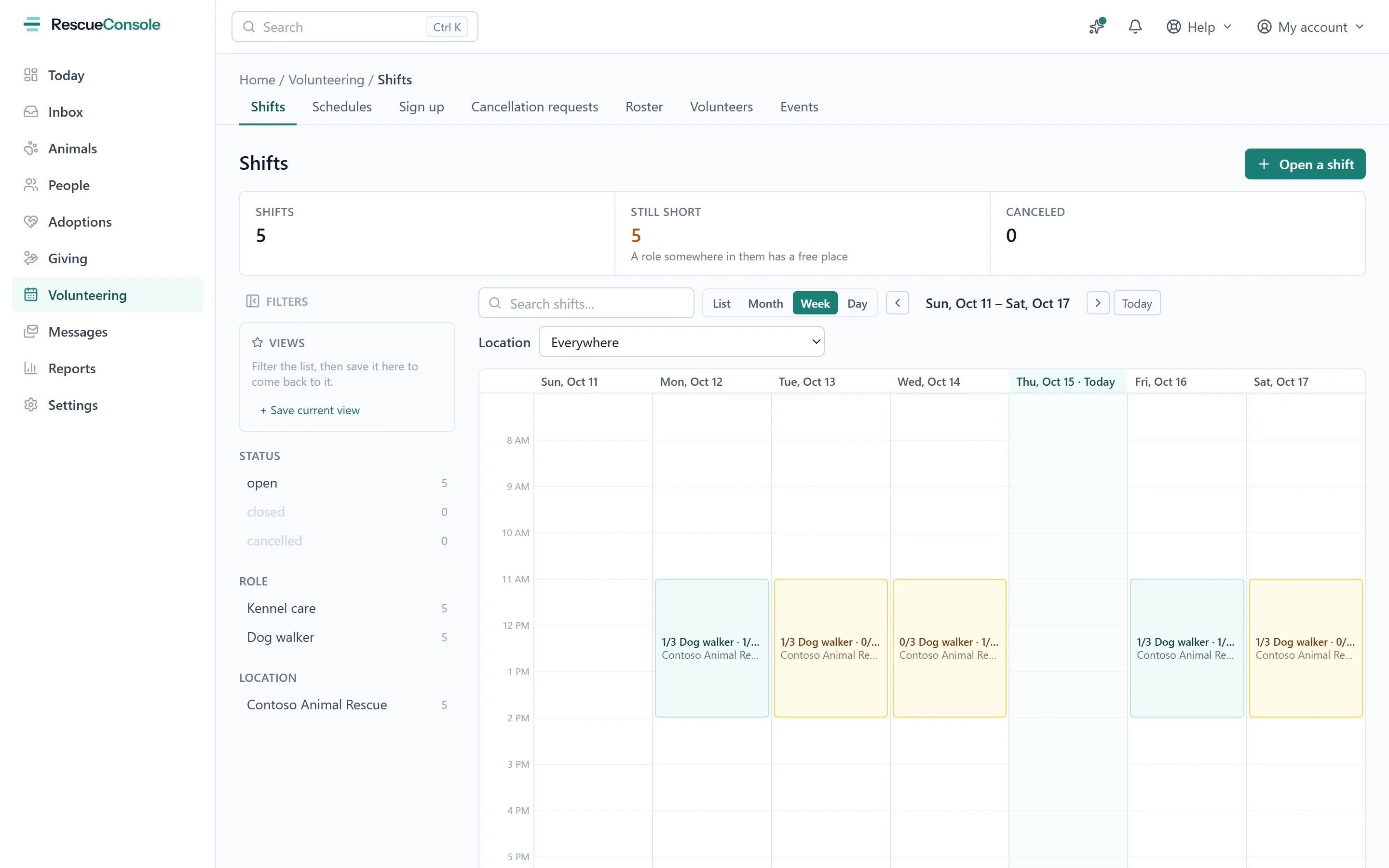This screenshot has height=868, width=1389.
Task: Click Home breadcrumb link
Action: click(257, 80)
